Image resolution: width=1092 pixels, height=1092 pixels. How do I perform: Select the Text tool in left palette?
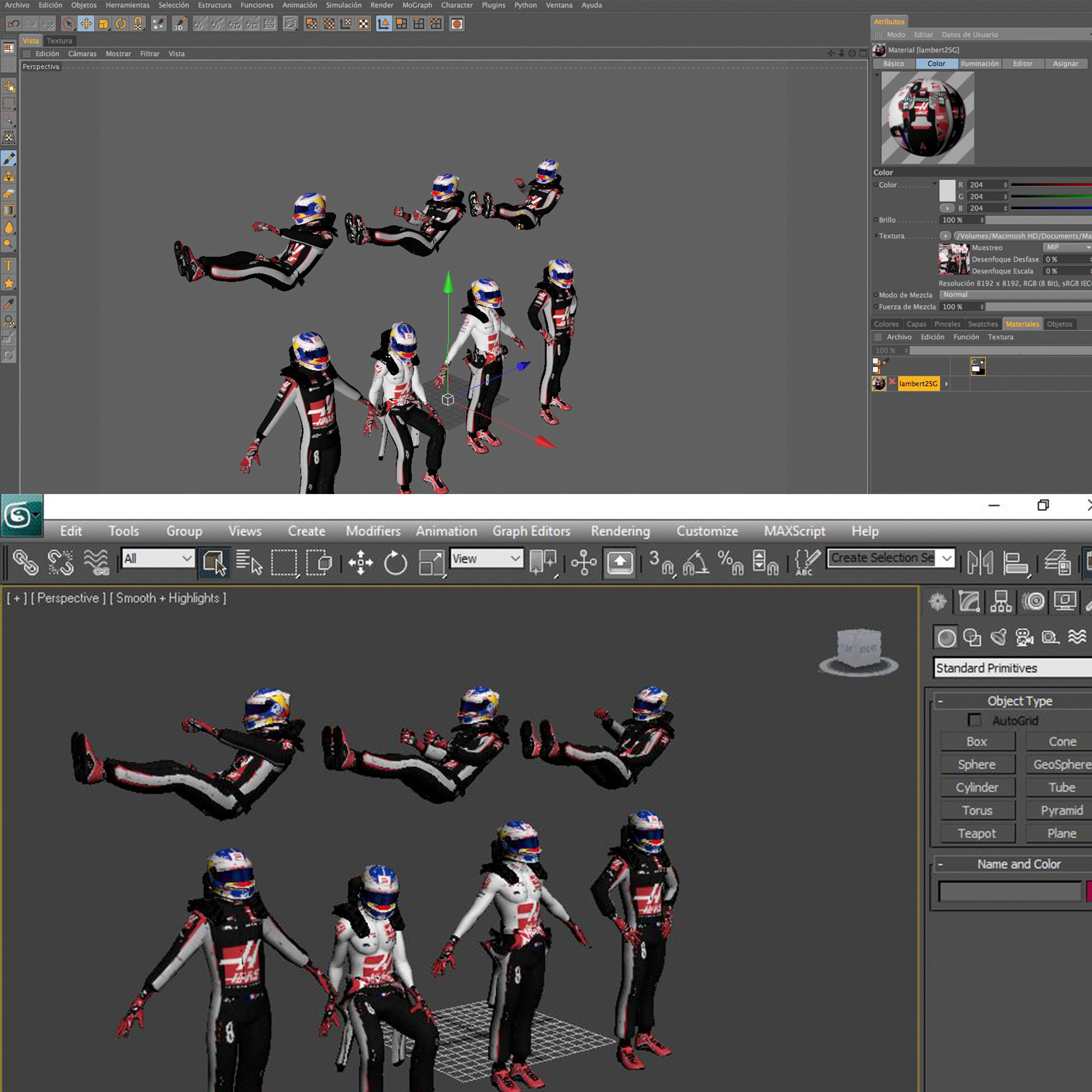[x=9, y=266]
